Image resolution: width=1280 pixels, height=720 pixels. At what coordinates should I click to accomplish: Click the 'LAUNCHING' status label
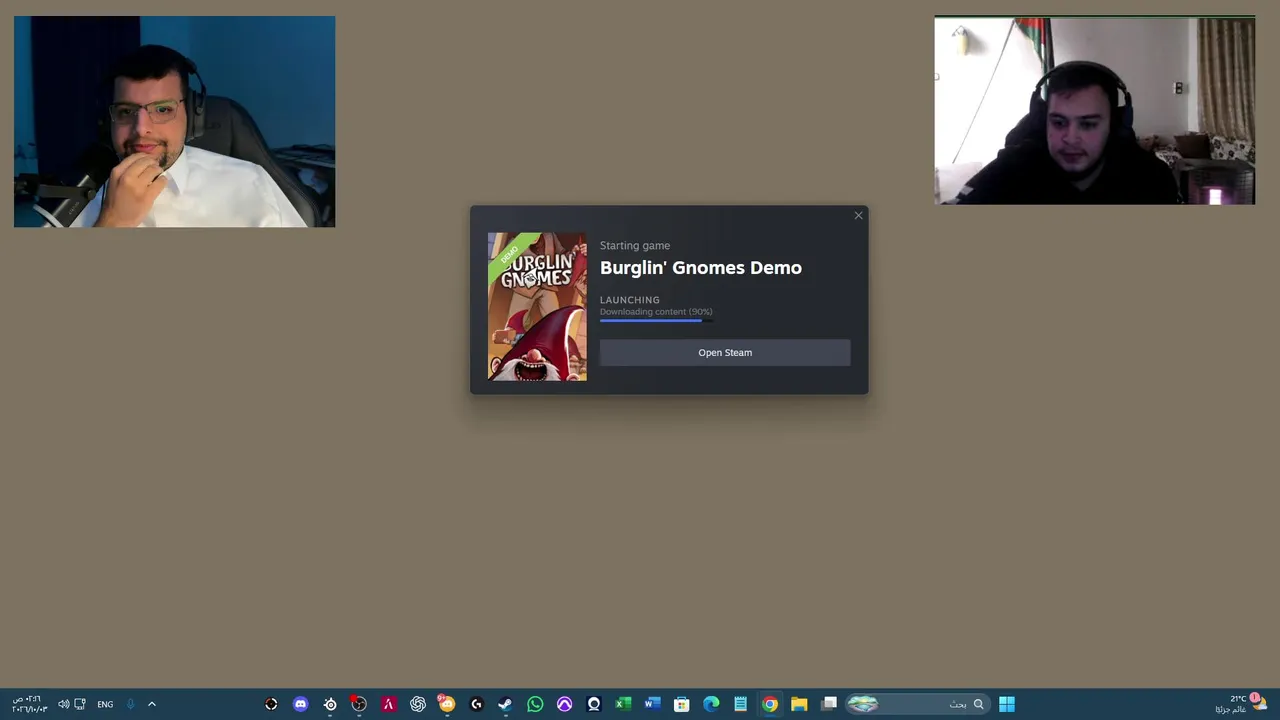pos(630,300)
